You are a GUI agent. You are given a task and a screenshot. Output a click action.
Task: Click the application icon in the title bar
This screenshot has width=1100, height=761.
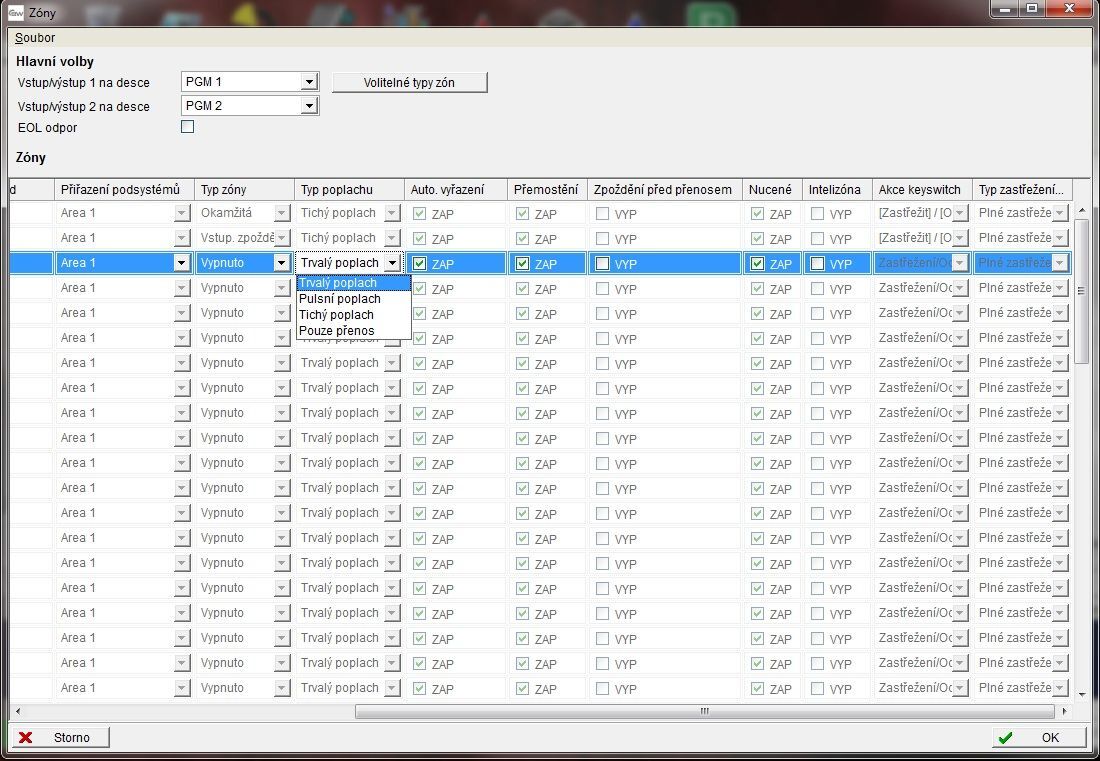15,12
